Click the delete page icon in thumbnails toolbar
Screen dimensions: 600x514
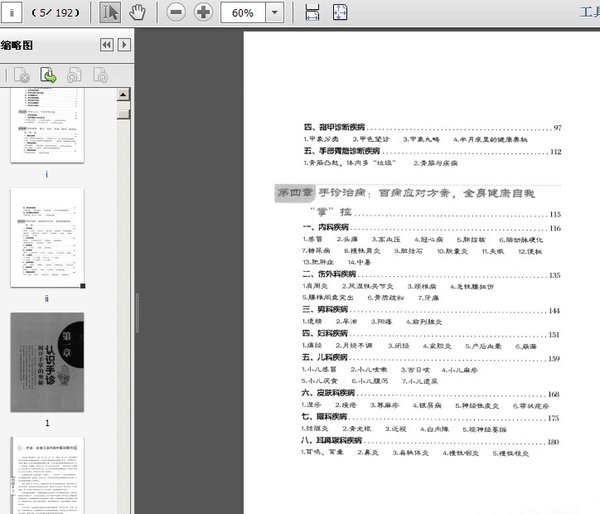21,75
